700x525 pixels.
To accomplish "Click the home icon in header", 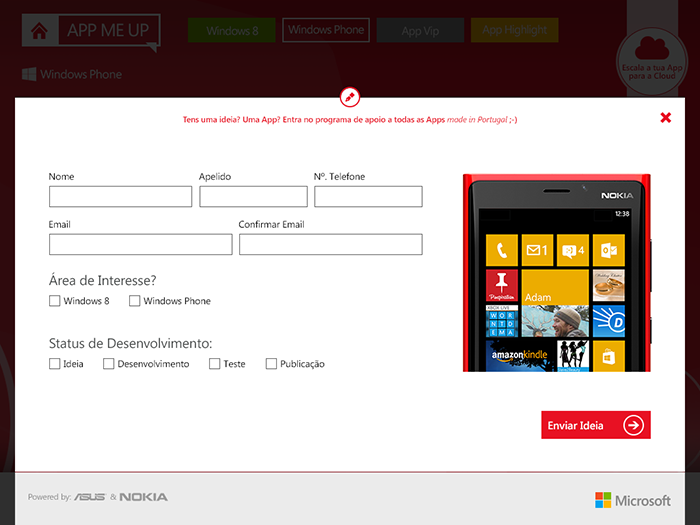I will [39, 30].
